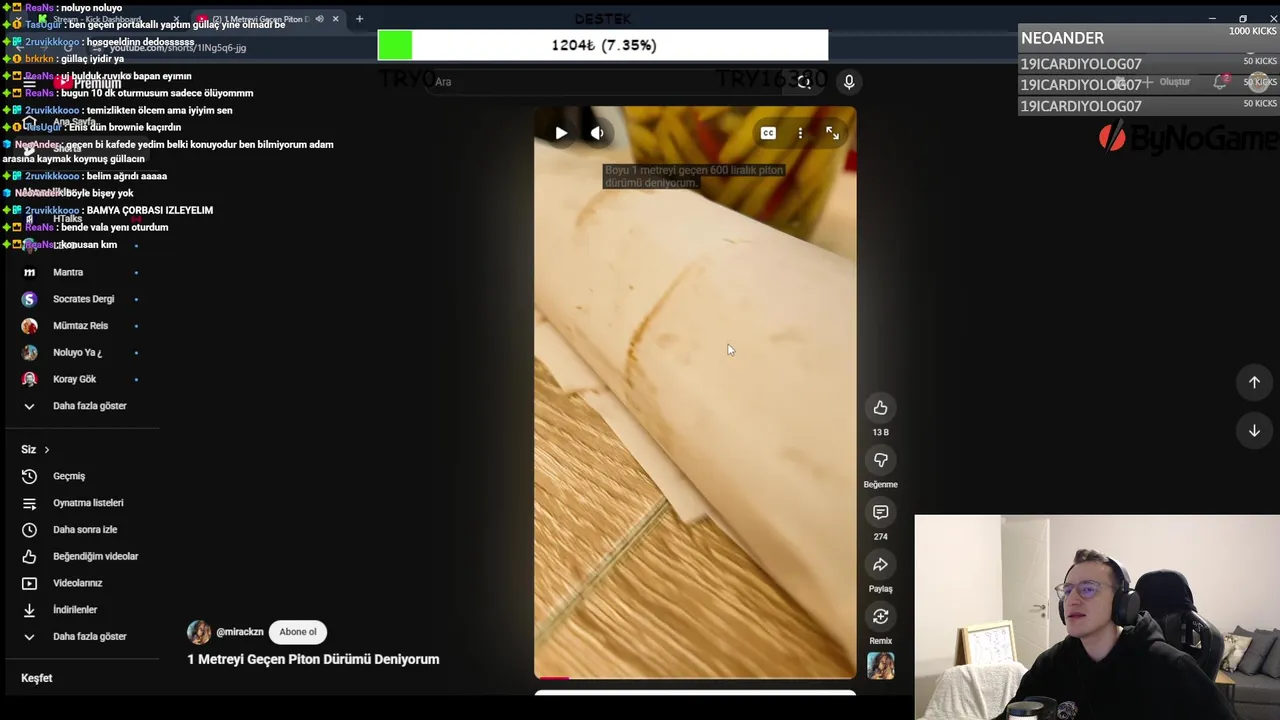Click the İndirilenler download arrow icon

[29, 609]
